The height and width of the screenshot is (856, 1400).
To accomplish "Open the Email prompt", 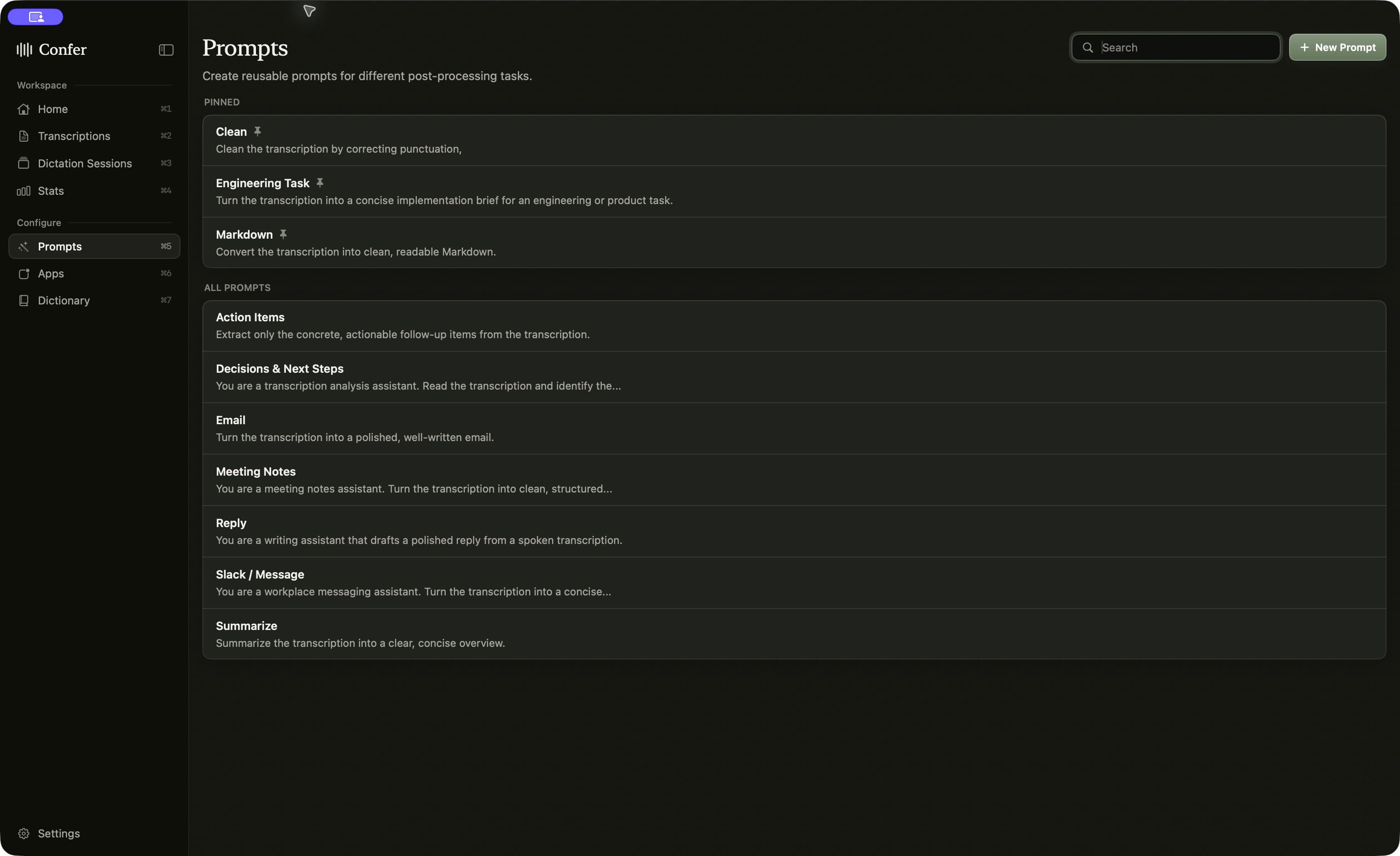I will pos(794,429).
